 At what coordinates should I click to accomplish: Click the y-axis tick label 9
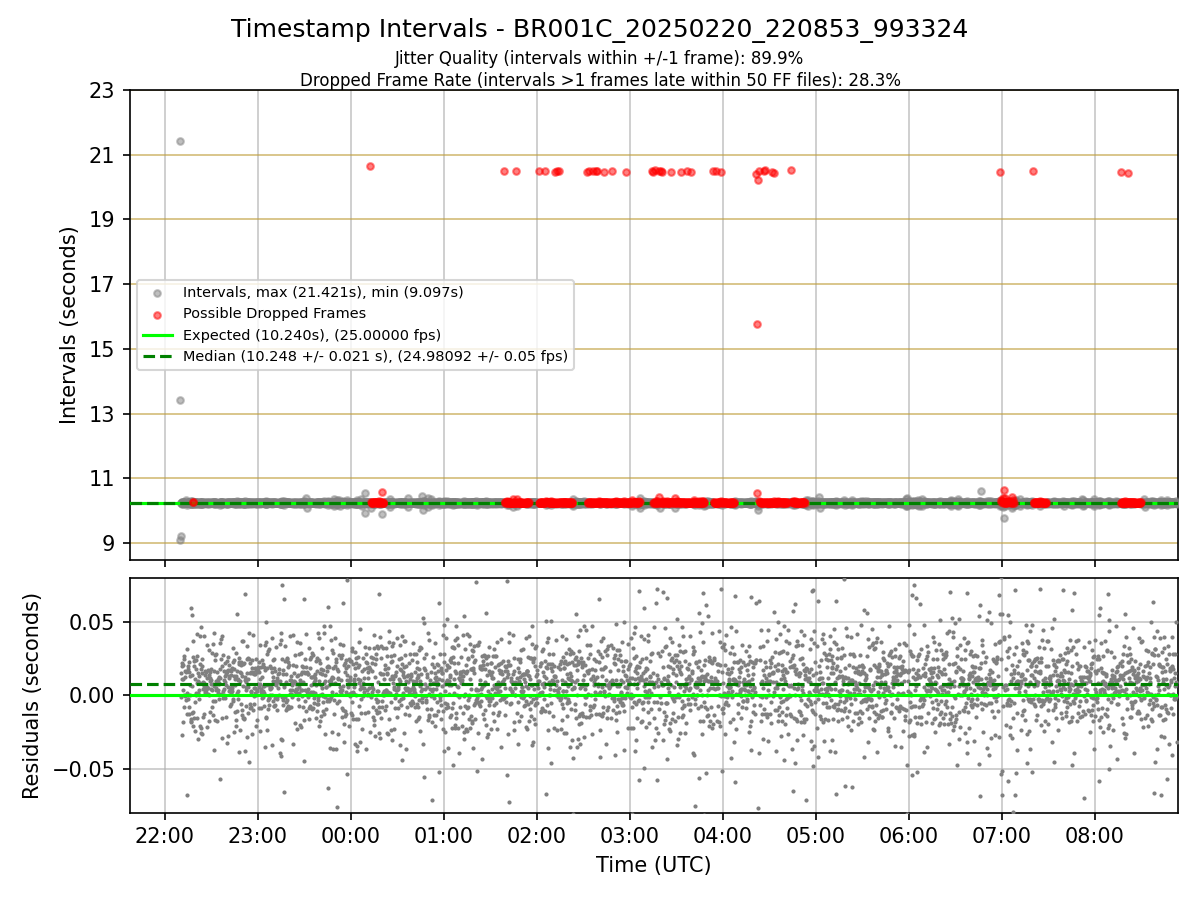(109, 543)
